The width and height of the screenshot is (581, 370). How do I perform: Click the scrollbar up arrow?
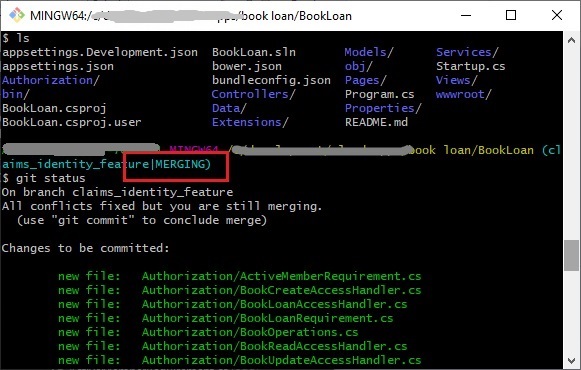point(572,40)
